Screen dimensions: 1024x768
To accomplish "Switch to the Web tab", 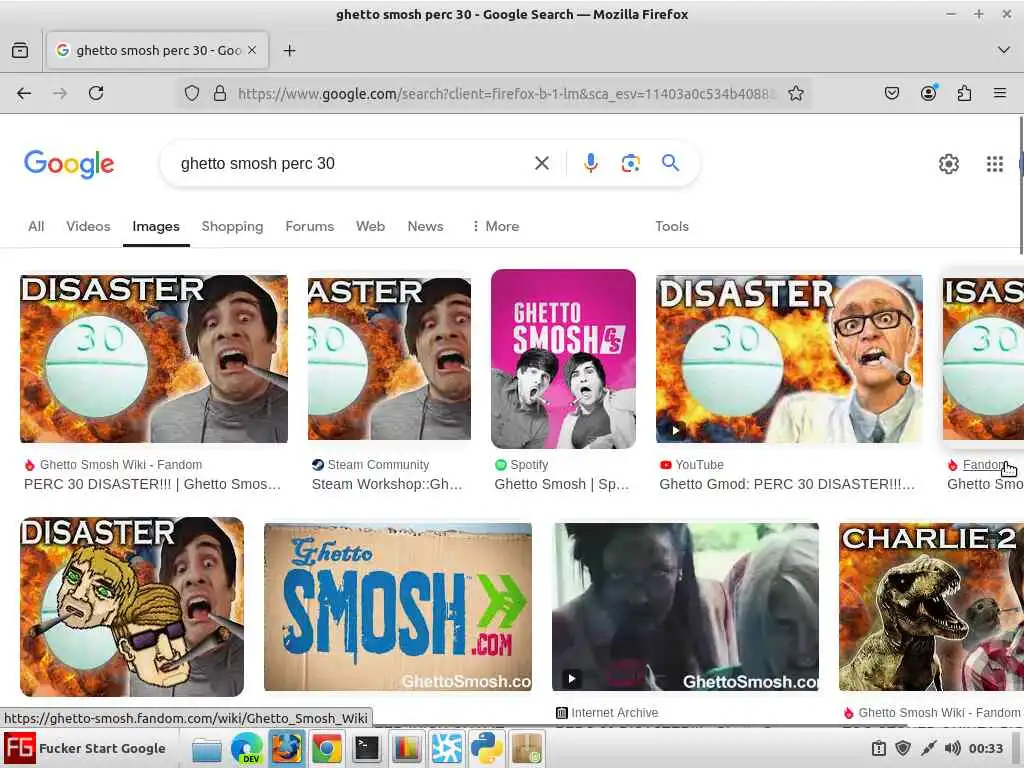I will click(370, 227).
